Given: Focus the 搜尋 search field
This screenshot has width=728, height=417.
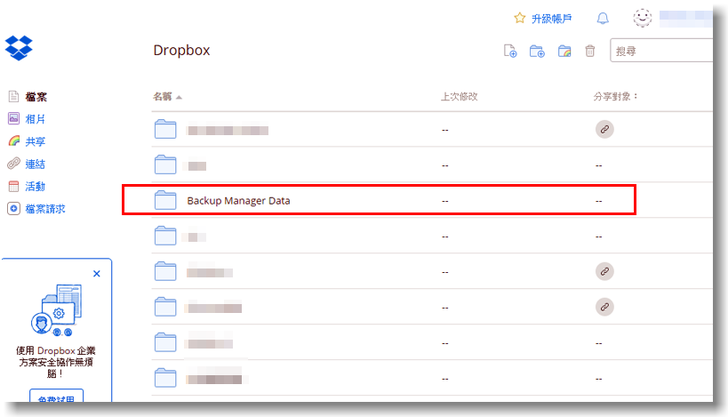Looking at the screenshot, I should point(662,51).
